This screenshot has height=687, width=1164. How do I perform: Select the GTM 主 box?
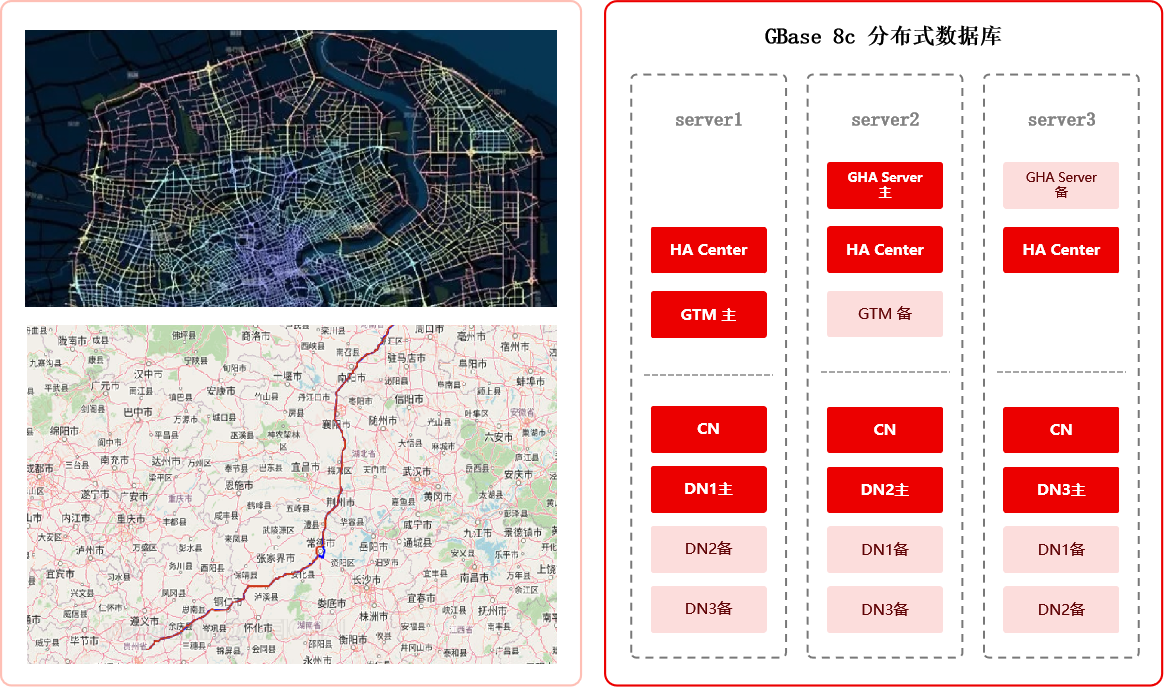709,314
